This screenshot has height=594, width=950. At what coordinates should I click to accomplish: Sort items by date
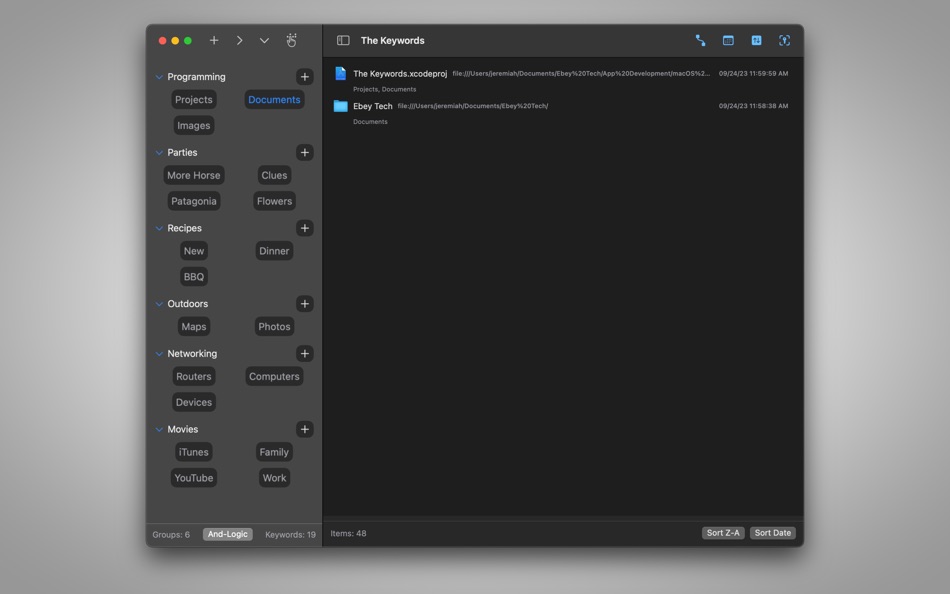pos(773,533)
